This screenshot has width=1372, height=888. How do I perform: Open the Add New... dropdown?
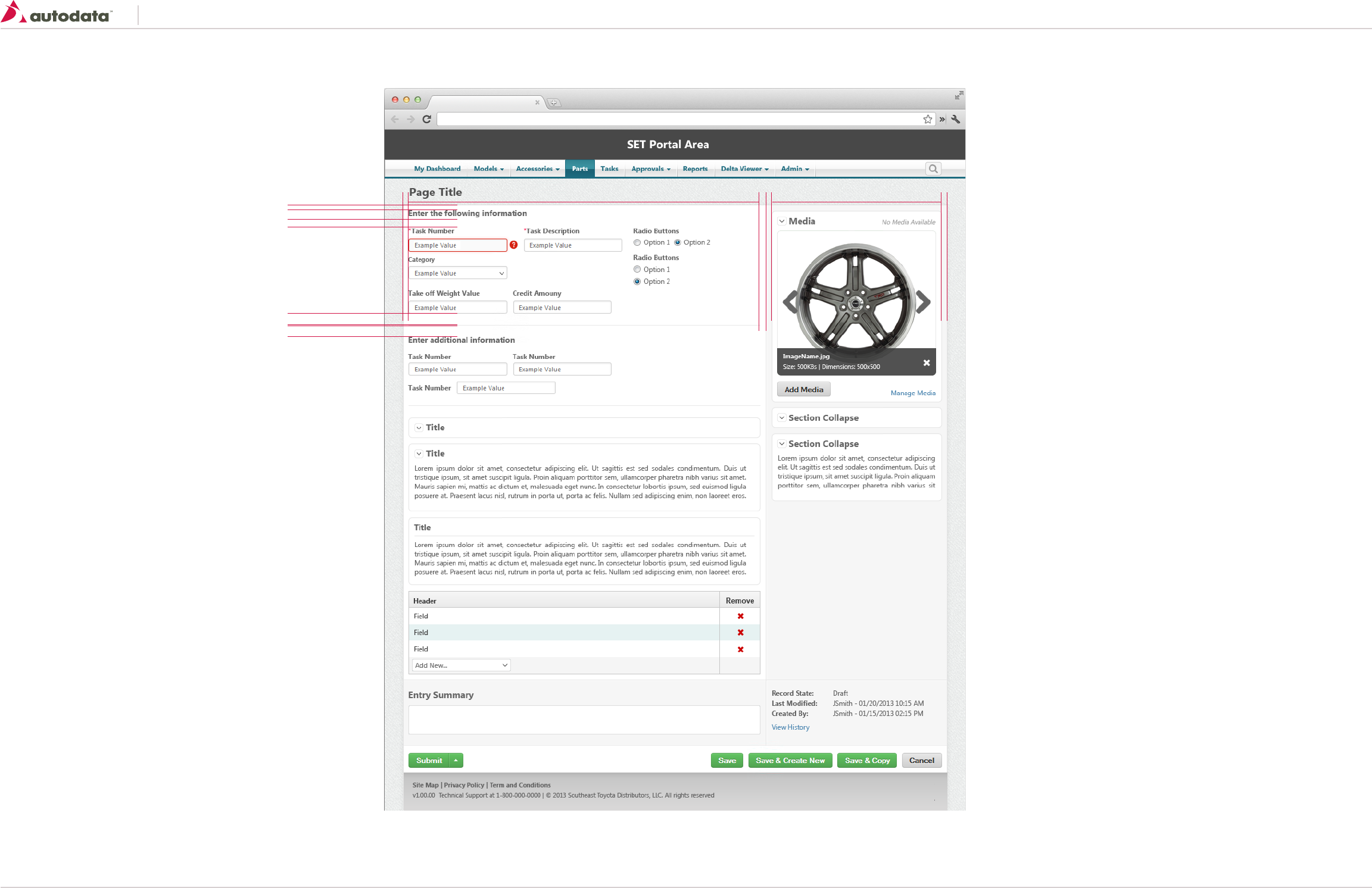coord(461,665)
